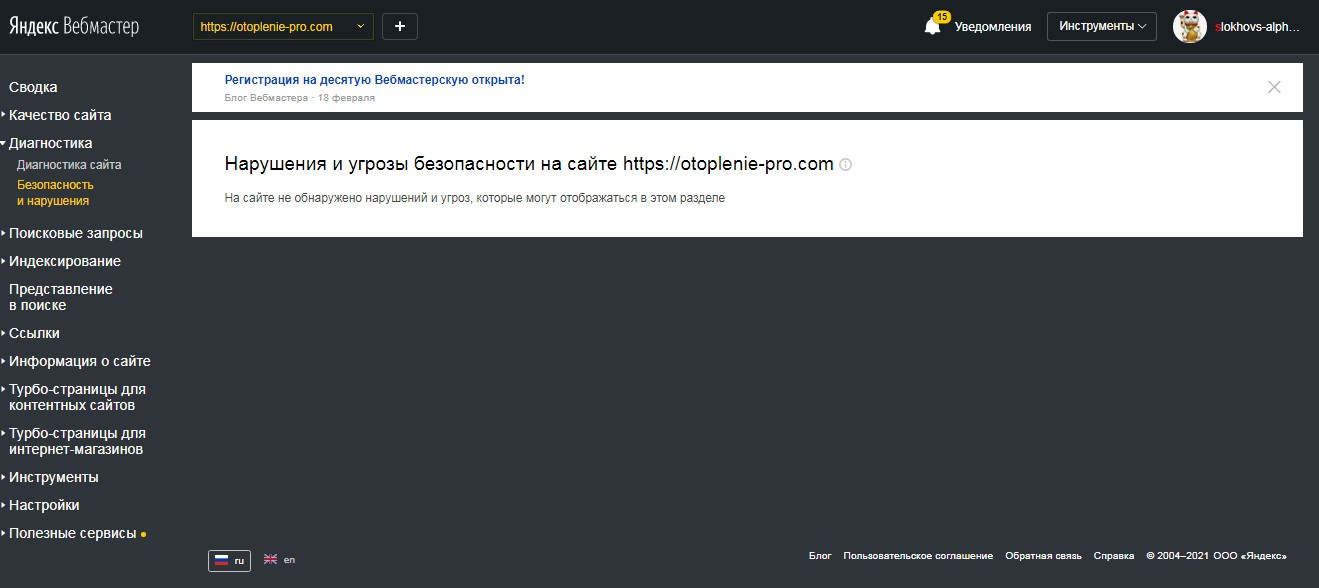This screenshot has height=588, width=1319.
Task: Expand Инструменты section in sidebar
Action: pyautogui.click(x=54, y=477)
